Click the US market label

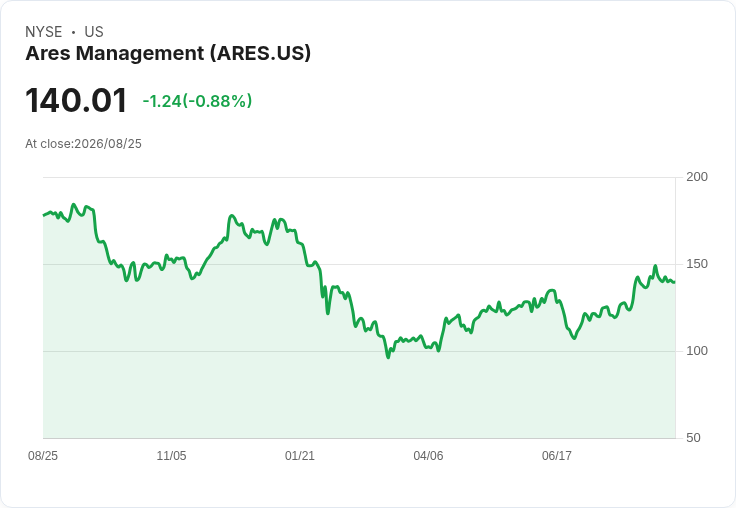click(94, 32)
